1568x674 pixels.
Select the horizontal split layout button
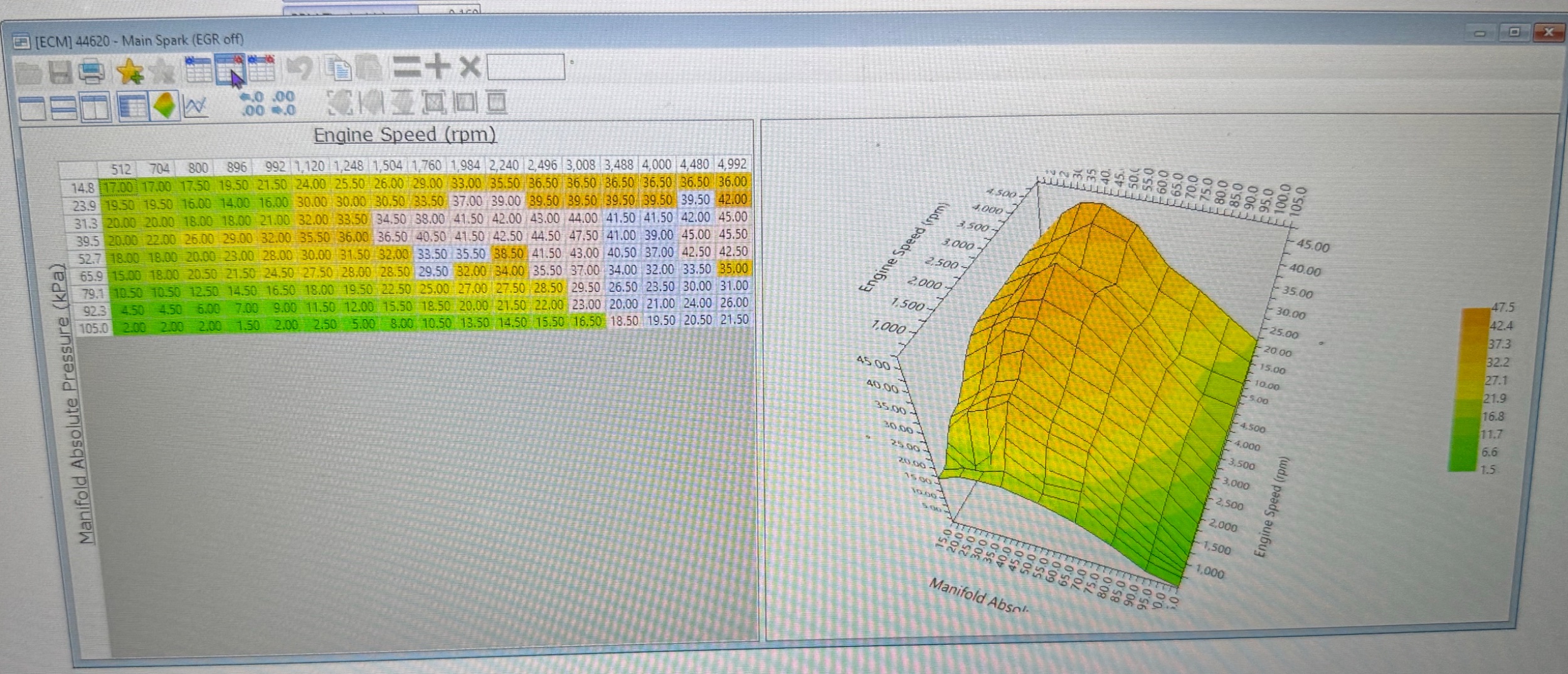point(63,107)
